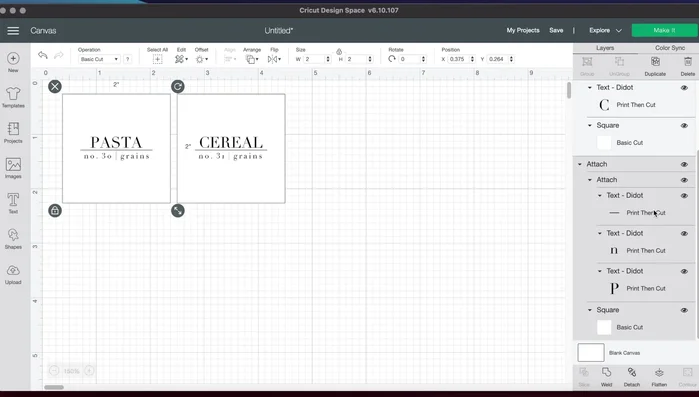Collapse the nested Attach group
699x397 pixels.
[x=590, y=180]
